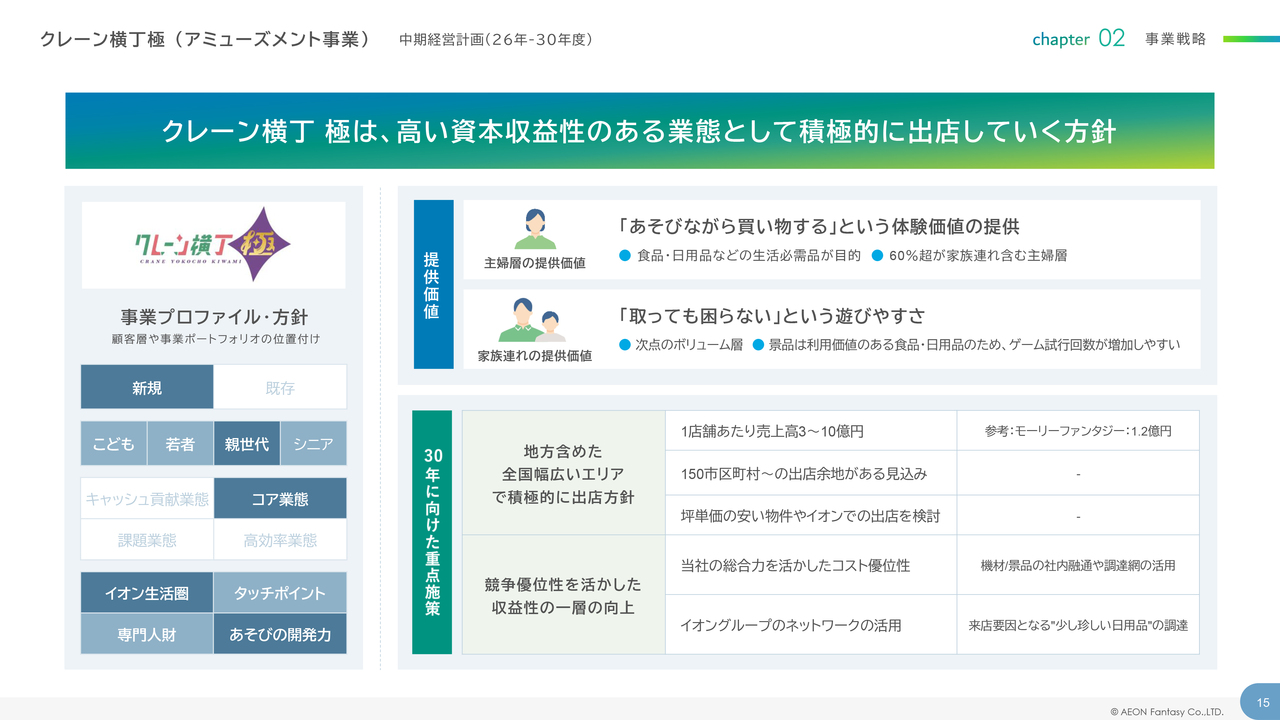Select the 新規 tag
Viewport: 1280px width, 720px height.
tap(147, 387)
